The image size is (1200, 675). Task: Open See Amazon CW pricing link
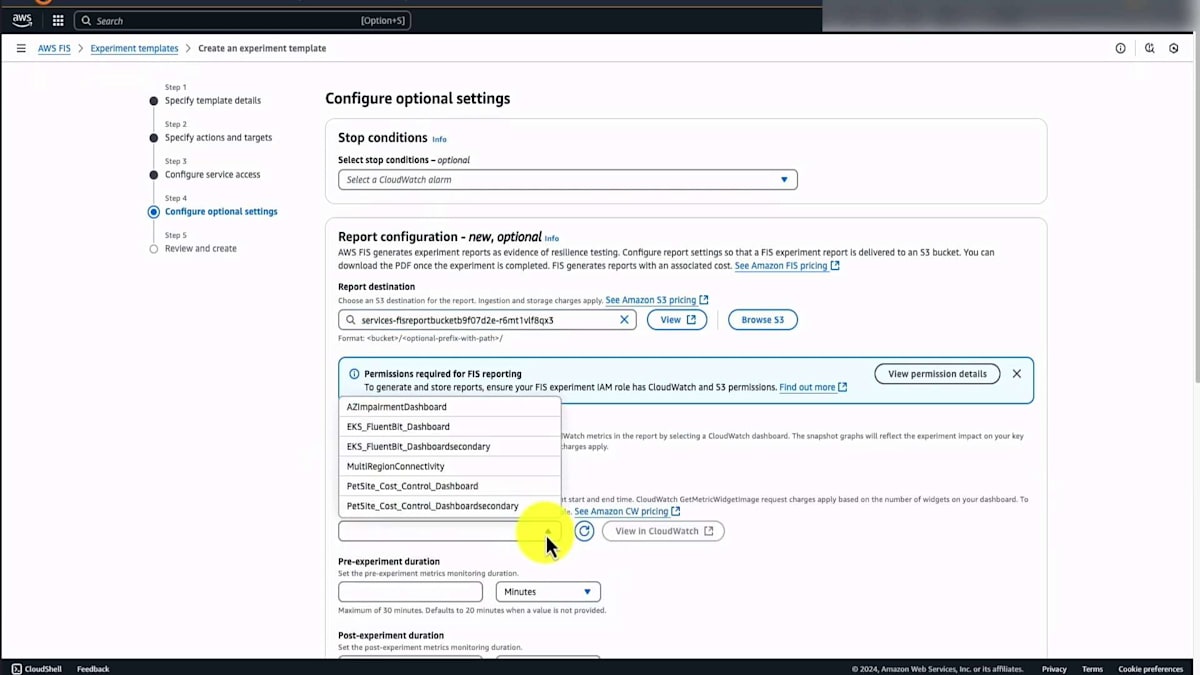pyautogui.click(x=627, y=511)
